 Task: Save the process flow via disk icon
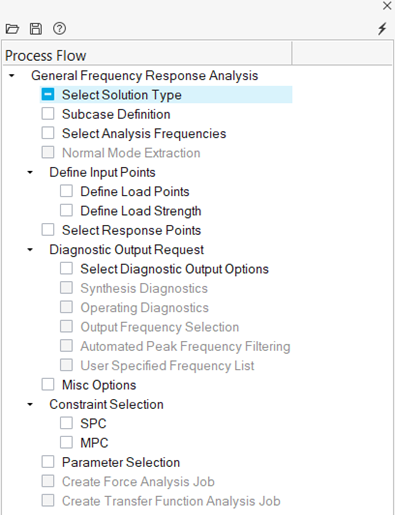(x=36, y=29)
